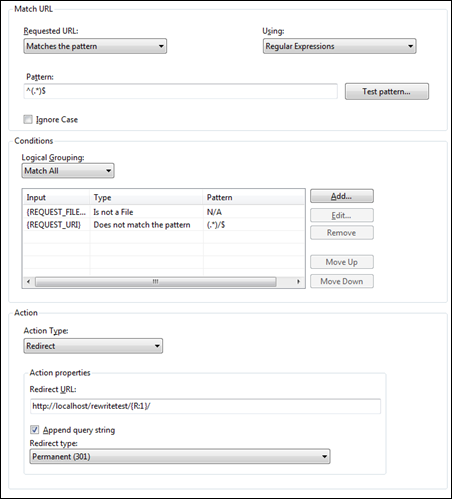
Task: Select the {REQUEST_FILE... condition row
Action: (164, 212)
